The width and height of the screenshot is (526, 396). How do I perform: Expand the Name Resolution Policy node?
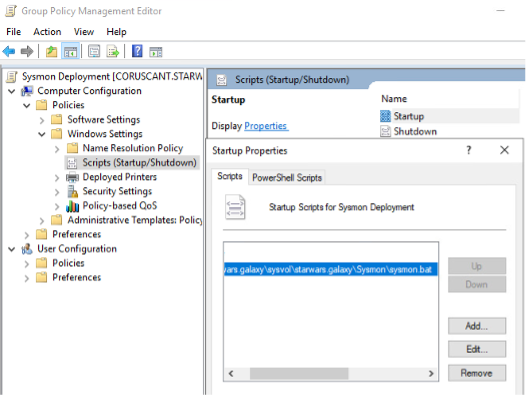coord(57,149)
